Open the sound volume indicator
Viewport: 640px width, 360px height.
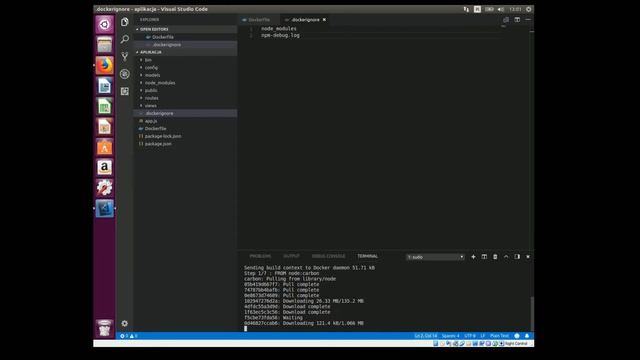coord(501,9)
